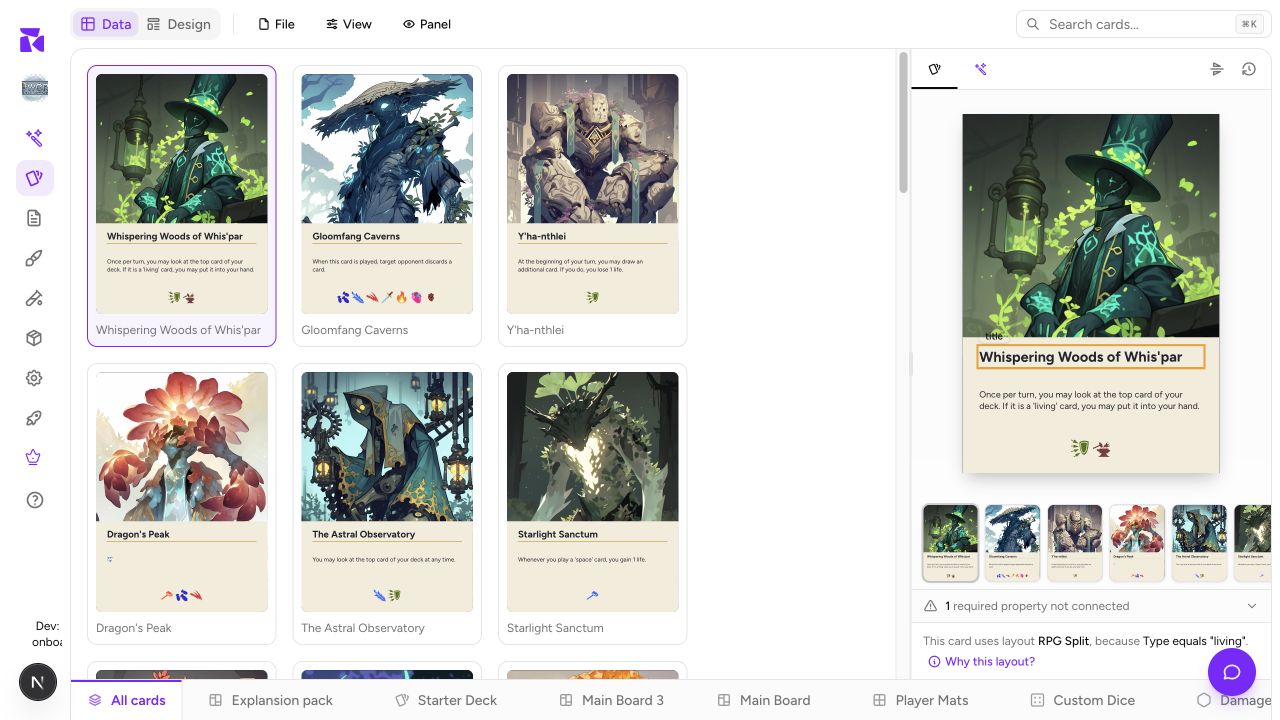Image resolution: width=1280 pixels, height=720 pixels.
Task: Select The Astral Observatory card in the grid
Action: tap(387, 504)
